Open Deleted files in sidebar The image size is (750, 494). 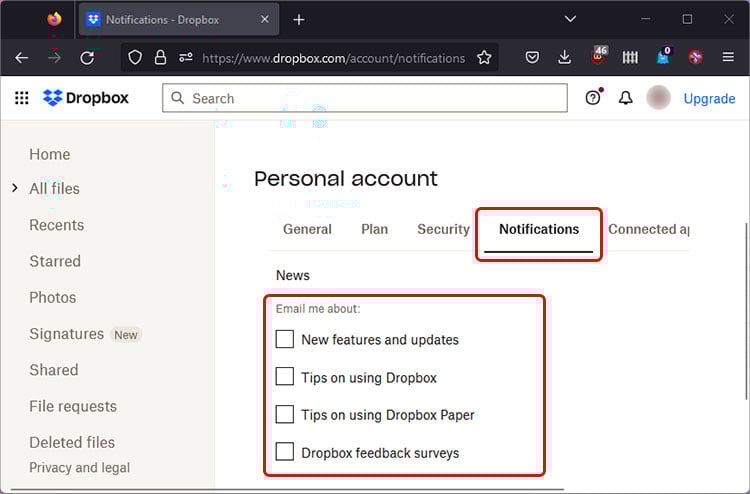point(72,443)
